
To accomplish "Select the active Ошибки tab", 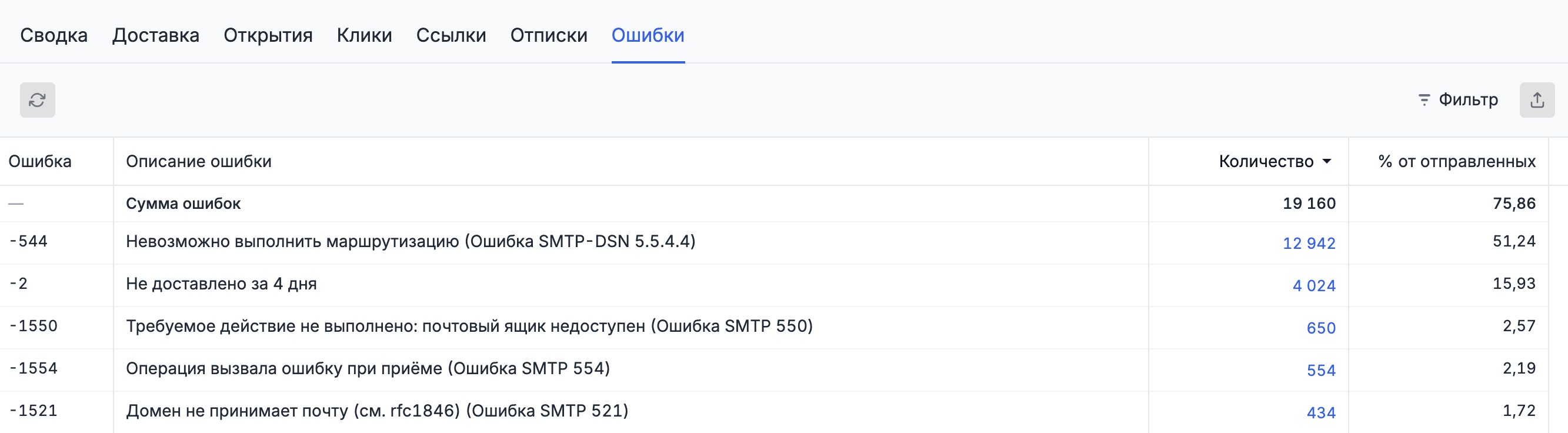I will point(648,35).
